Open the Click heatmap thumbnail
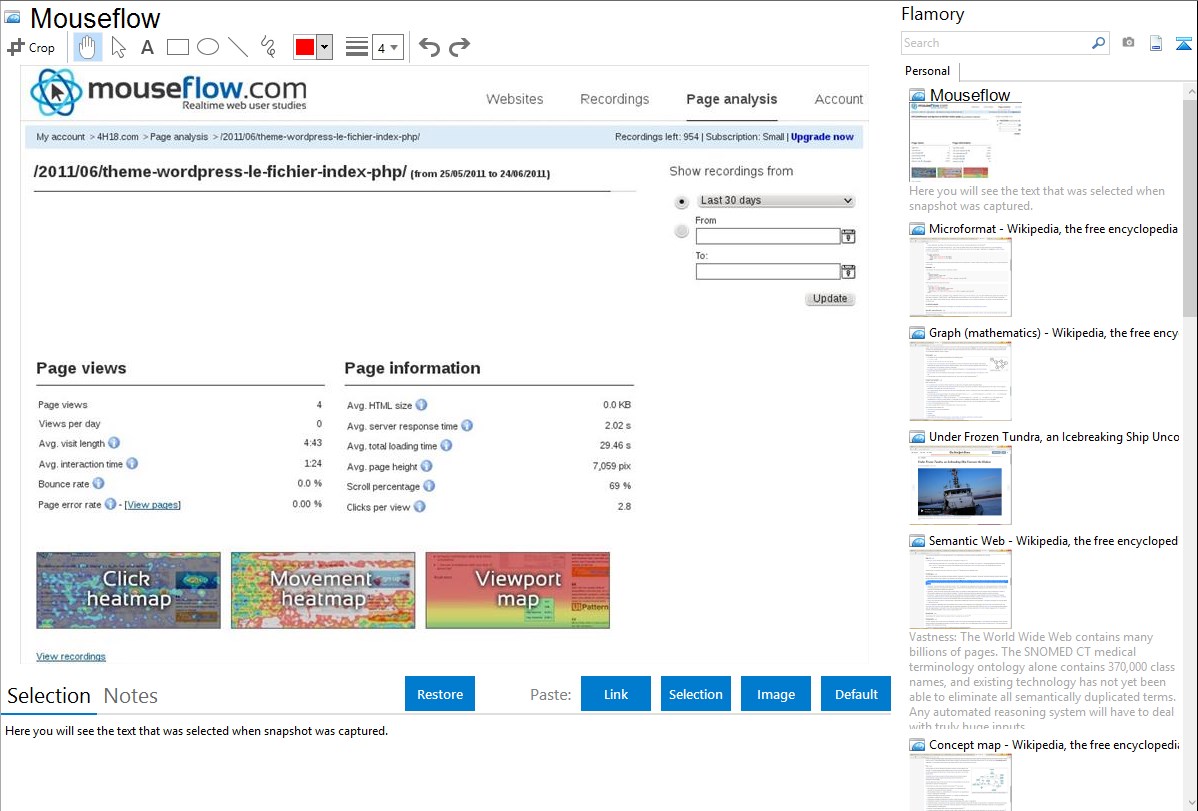 click(x=128, y=590)
